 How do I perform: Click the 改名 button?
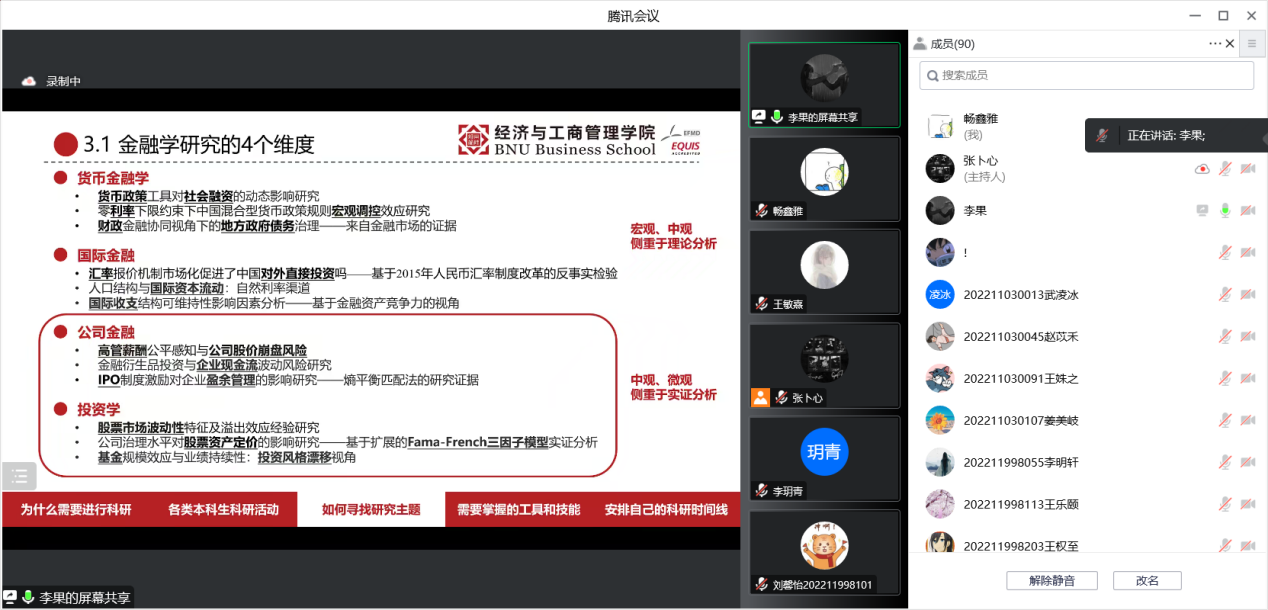point(1147,581)
